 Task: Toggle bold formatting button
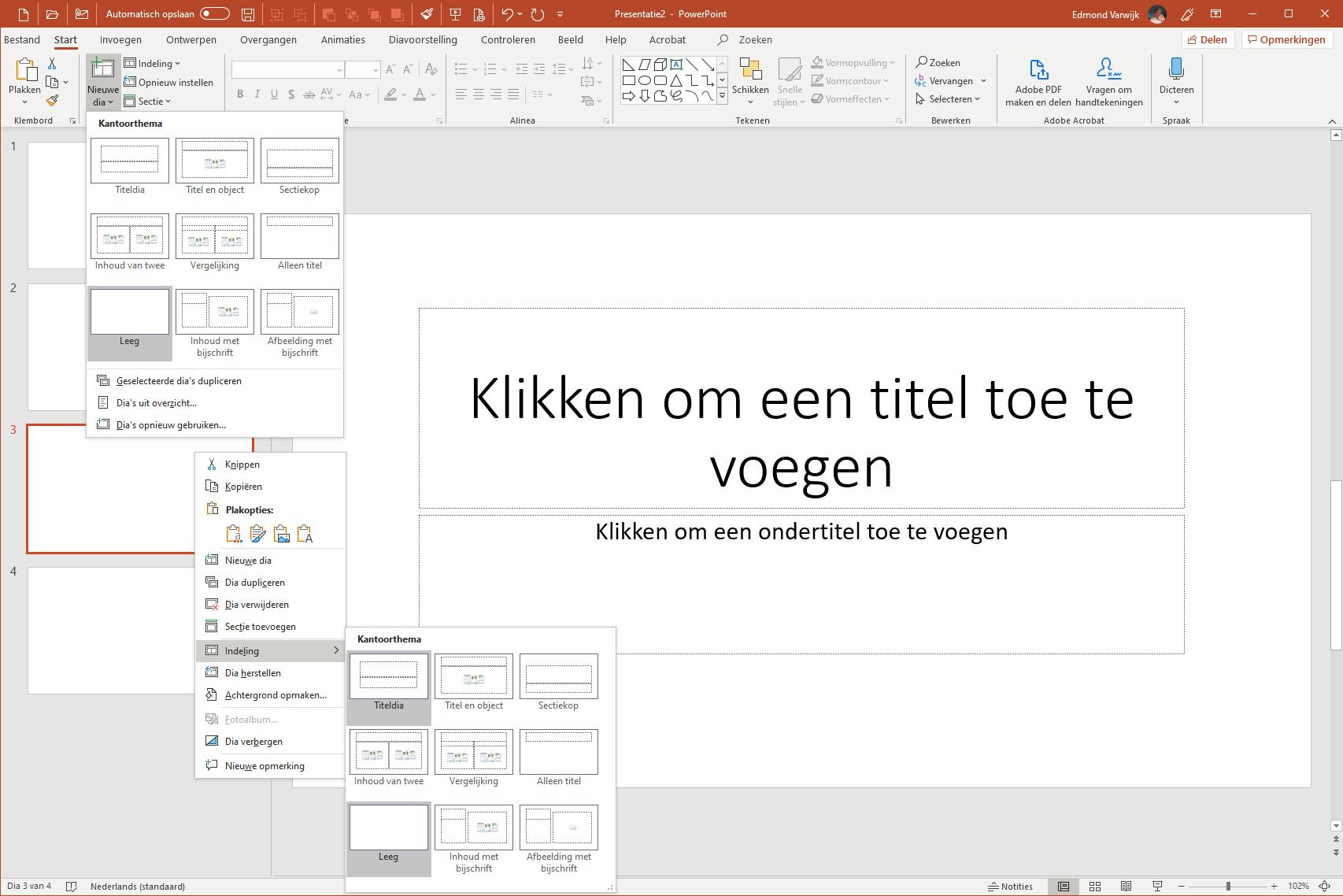(240, 94)
